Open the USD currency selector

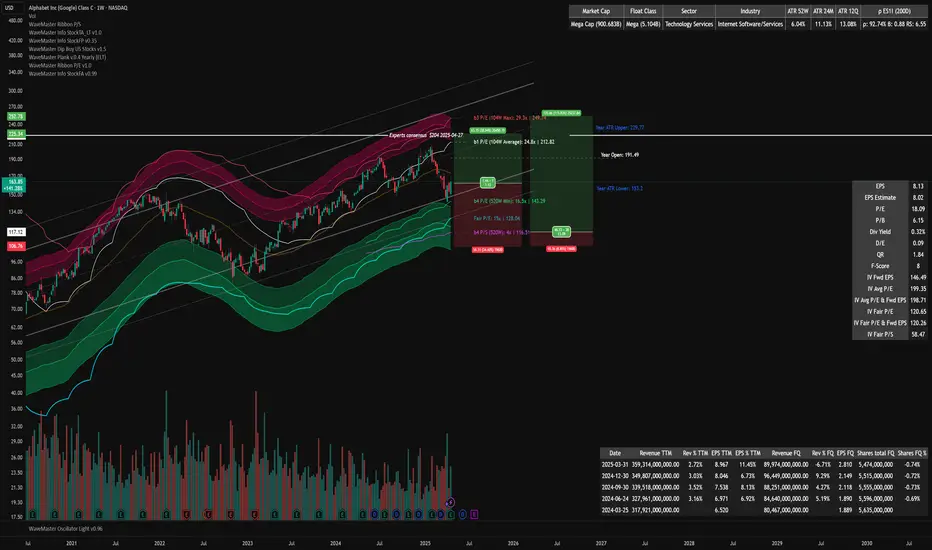tap(10, 8)
